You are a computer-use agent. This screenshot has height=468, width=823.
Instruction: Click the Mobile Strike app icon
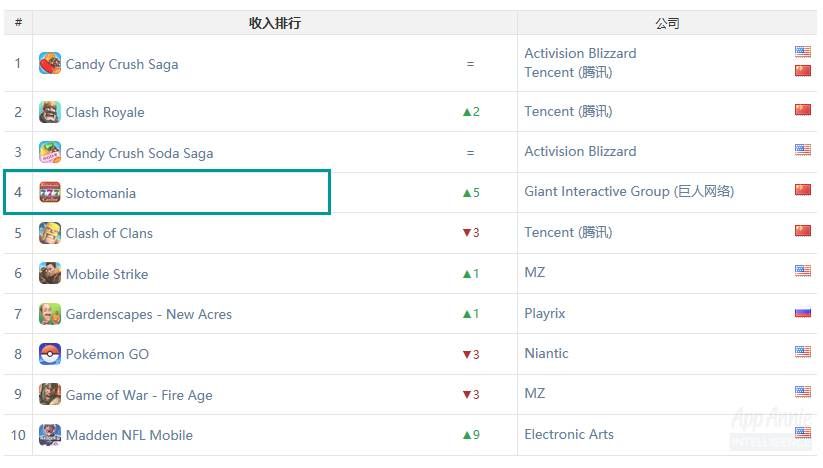50,273
